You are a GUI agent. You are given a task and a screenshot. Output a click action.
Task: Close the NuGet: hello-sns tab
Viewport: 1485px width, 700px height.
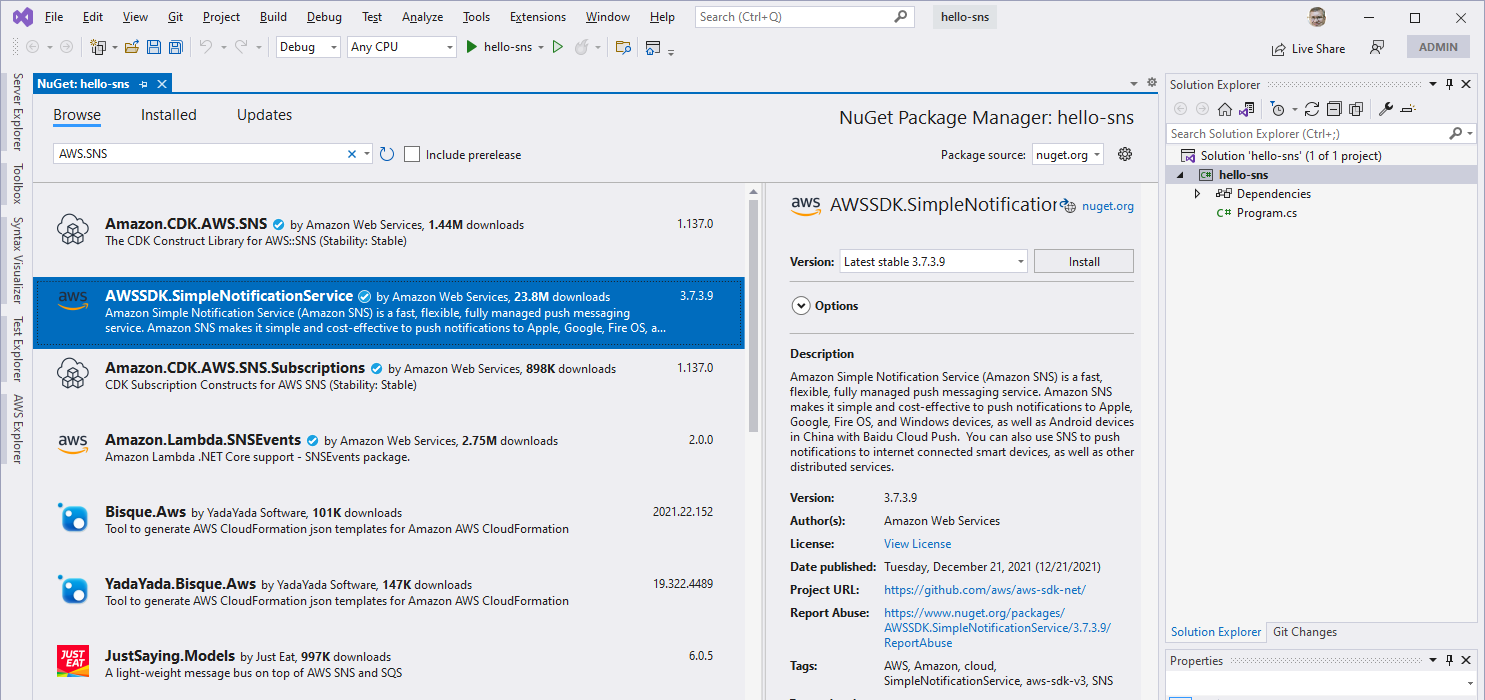(162, 84)
